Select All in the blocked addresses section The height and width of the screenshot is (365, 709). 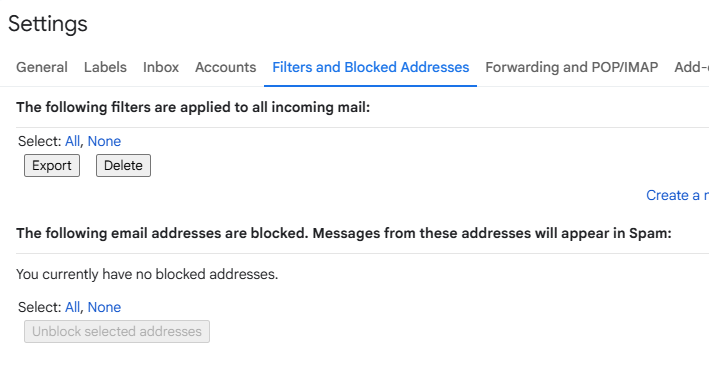point(72,307)
